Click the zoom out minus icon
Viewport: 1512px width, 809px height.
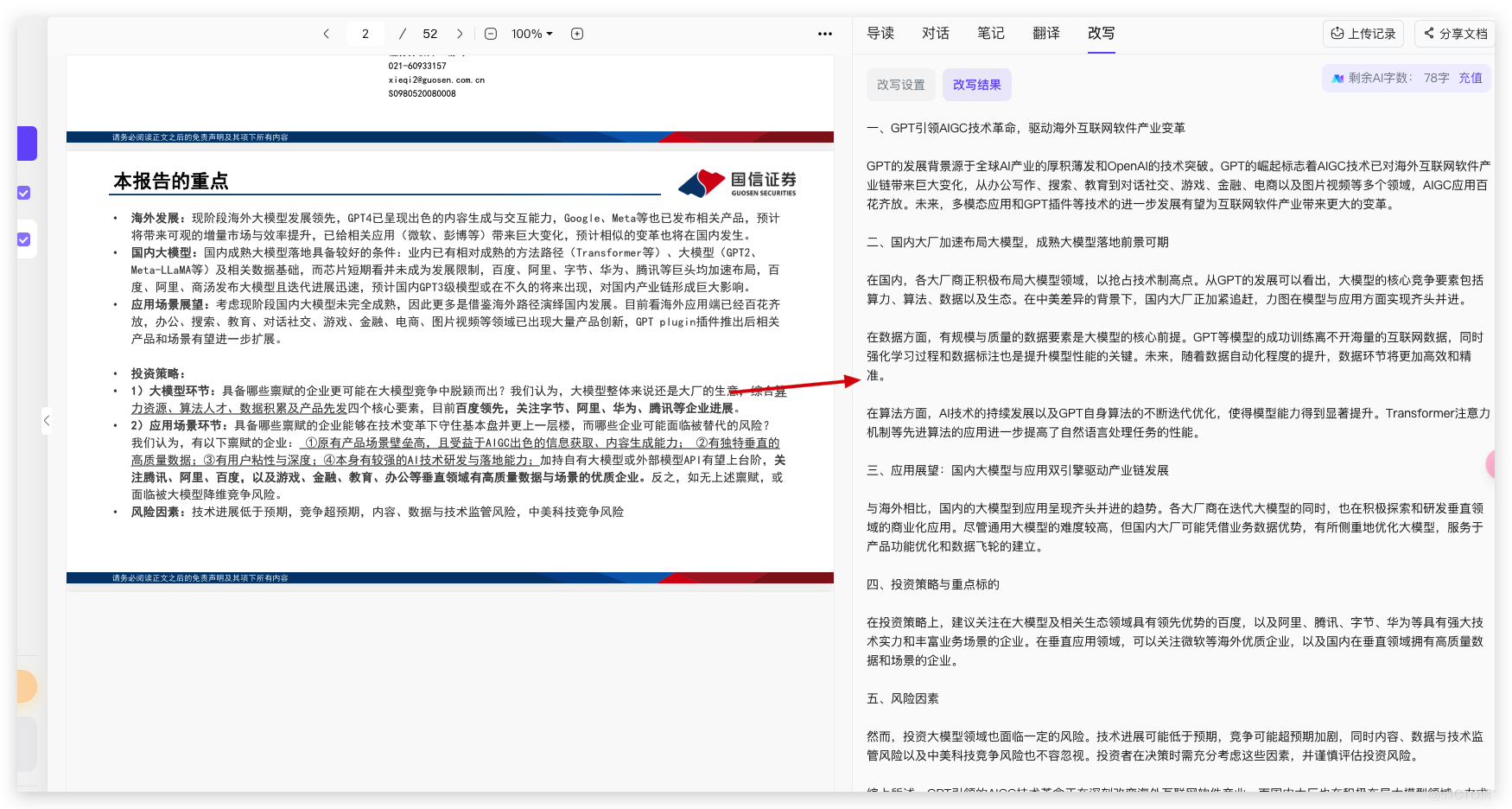coord(491,34)
